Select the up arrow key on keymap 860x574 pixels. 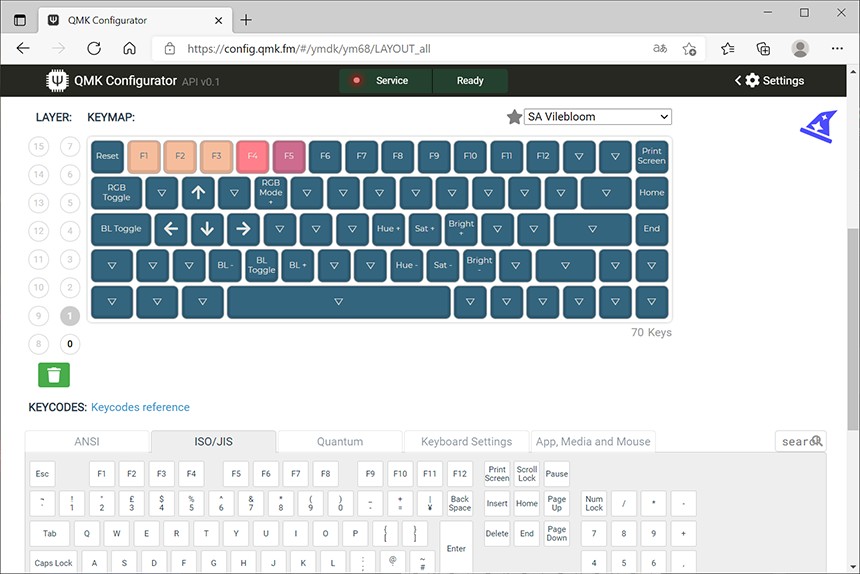click(x=198, y=192)
